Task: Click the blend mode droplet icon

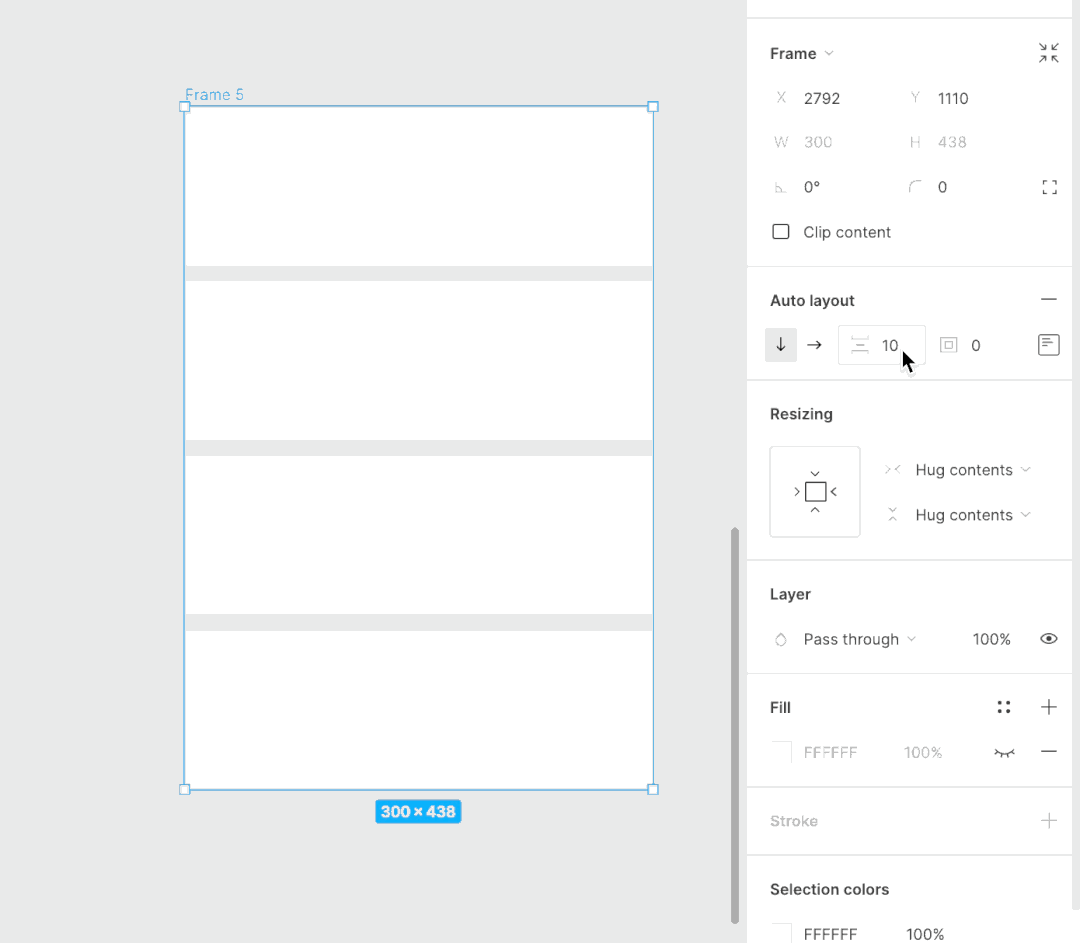Action: pos(780,639)
